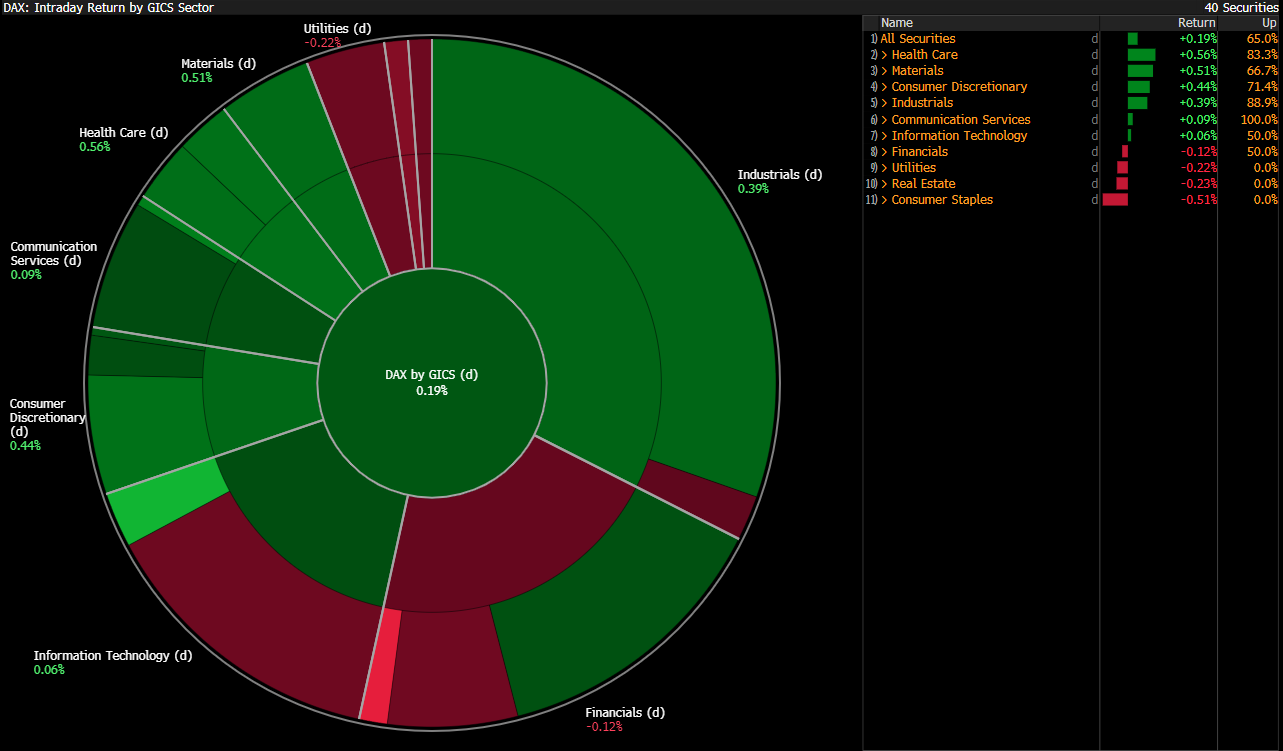Click the +0.56% return value for Health Care

coord(1198,55)
